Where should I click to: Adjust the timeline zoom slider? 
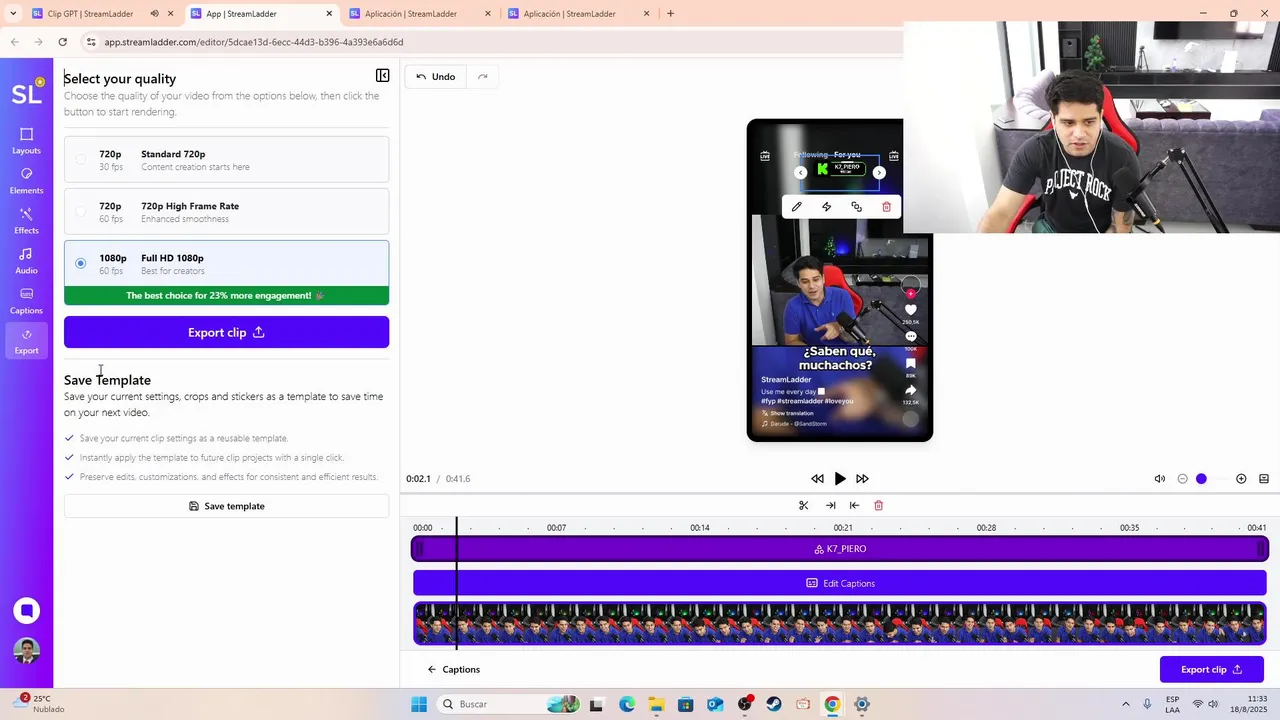1201,479
